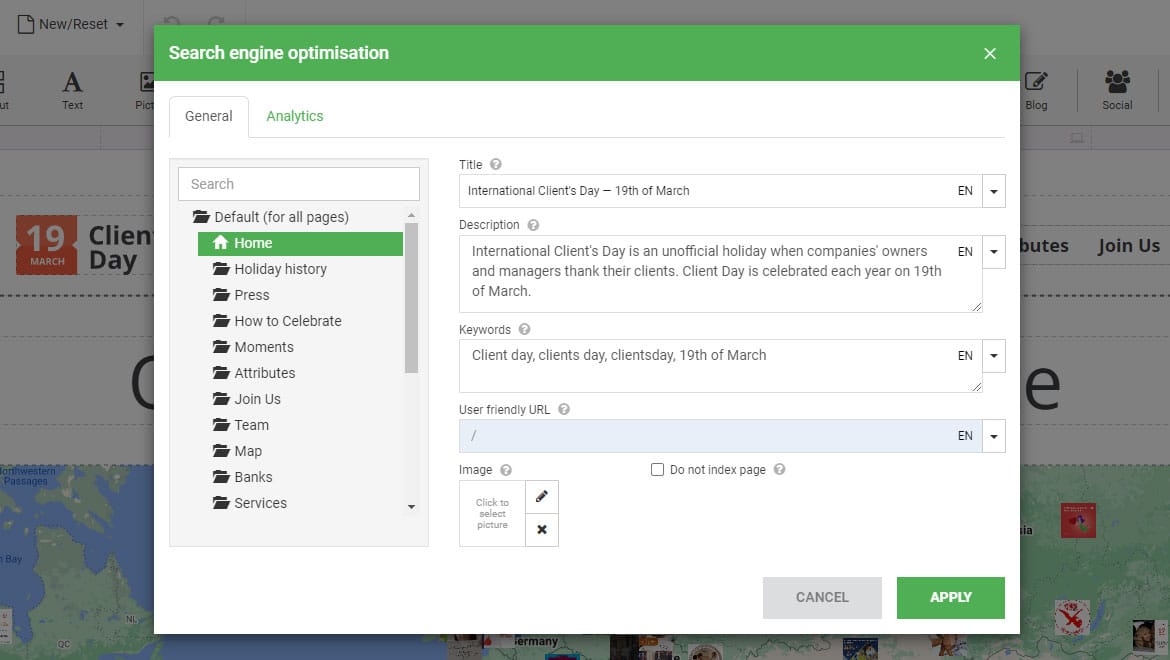
Task: Expand the User friendly URL language dropdown
Action: click(994, 436)
